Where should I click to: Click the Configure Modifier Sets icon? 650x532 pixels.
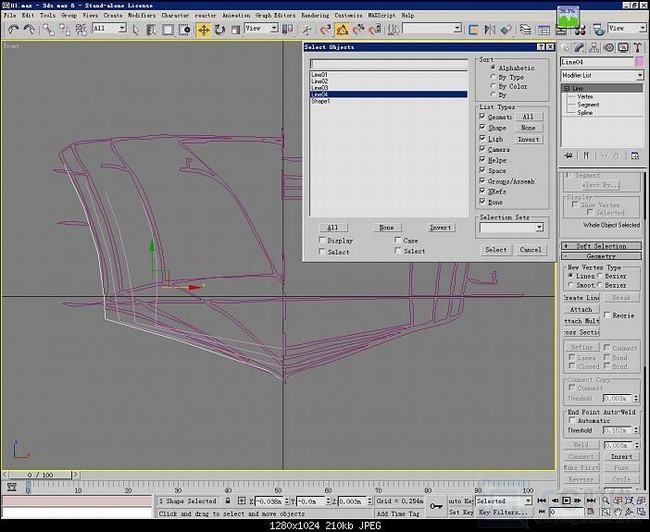pos(635,155)
